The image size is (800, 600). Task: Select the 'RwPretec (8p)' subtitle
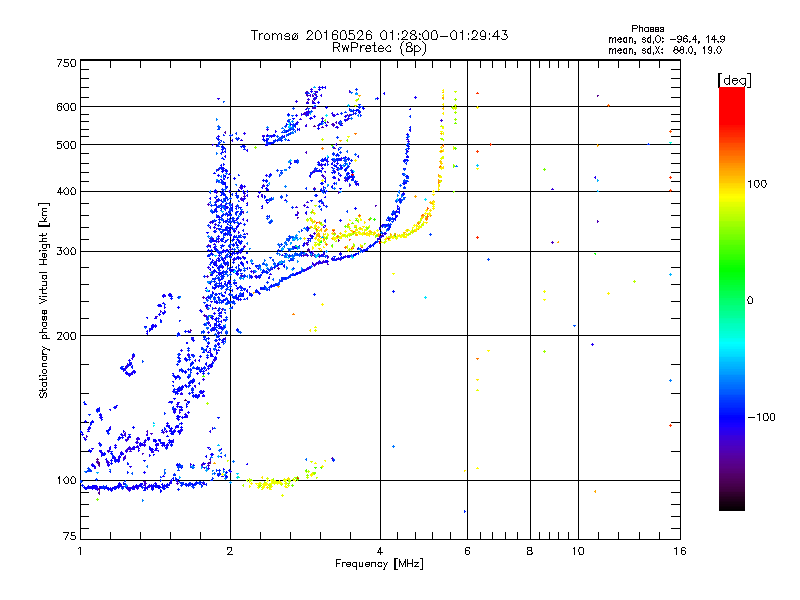pyautogui.click(x=379, y=48)
